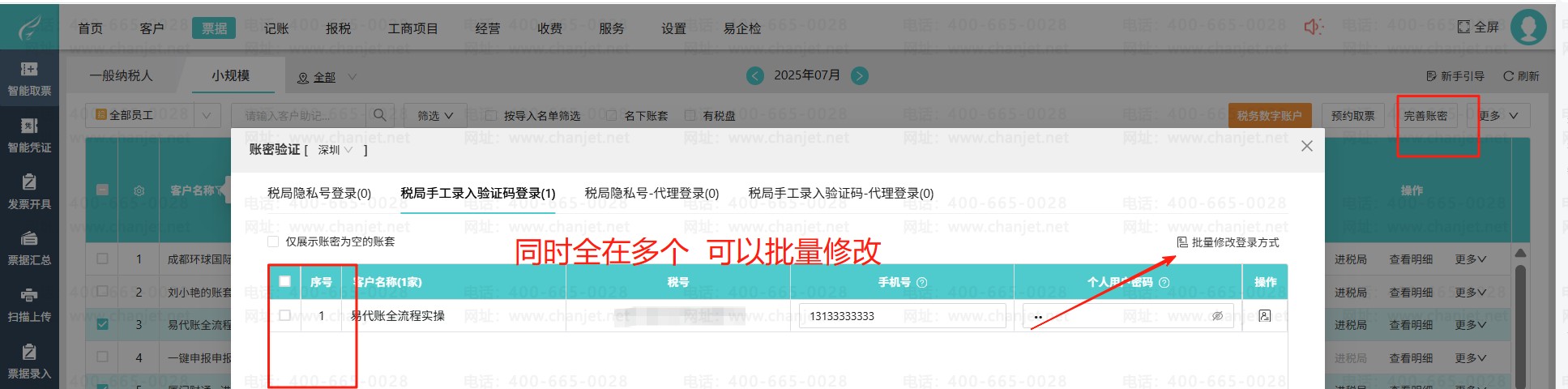
Task: Open 新手引导 guide
Action: 1455,75
